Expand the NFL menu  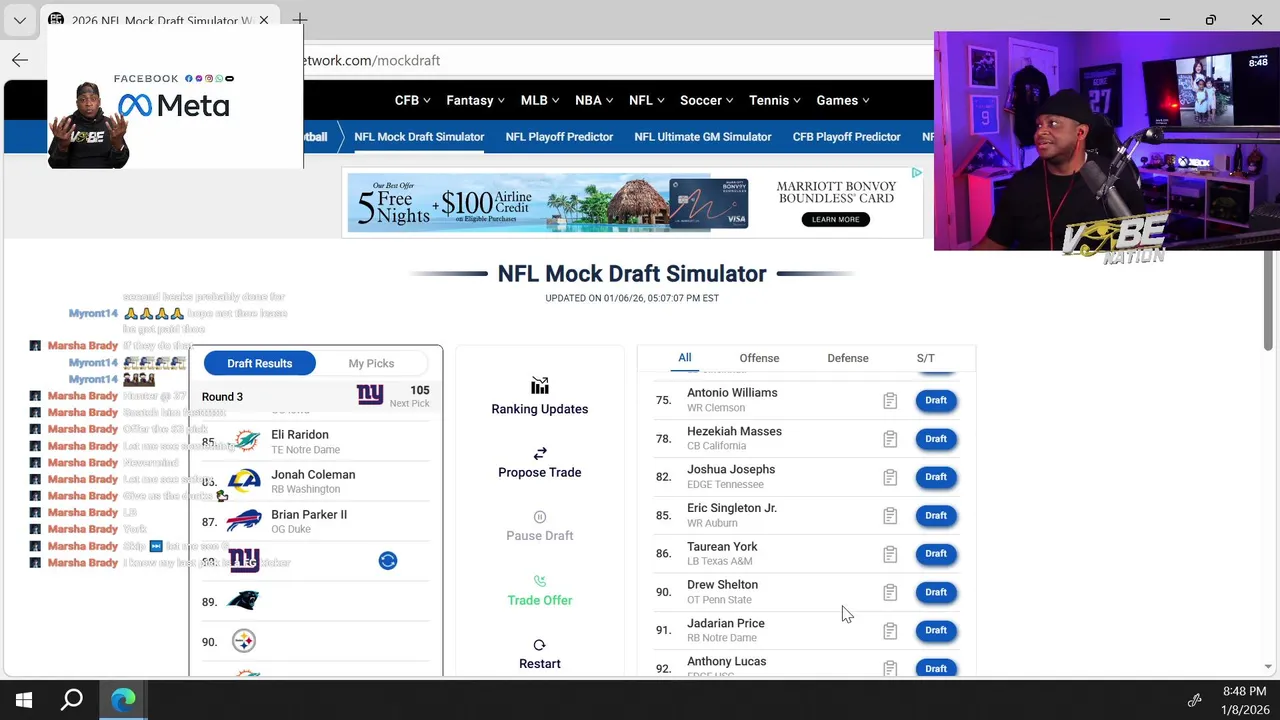646,100
